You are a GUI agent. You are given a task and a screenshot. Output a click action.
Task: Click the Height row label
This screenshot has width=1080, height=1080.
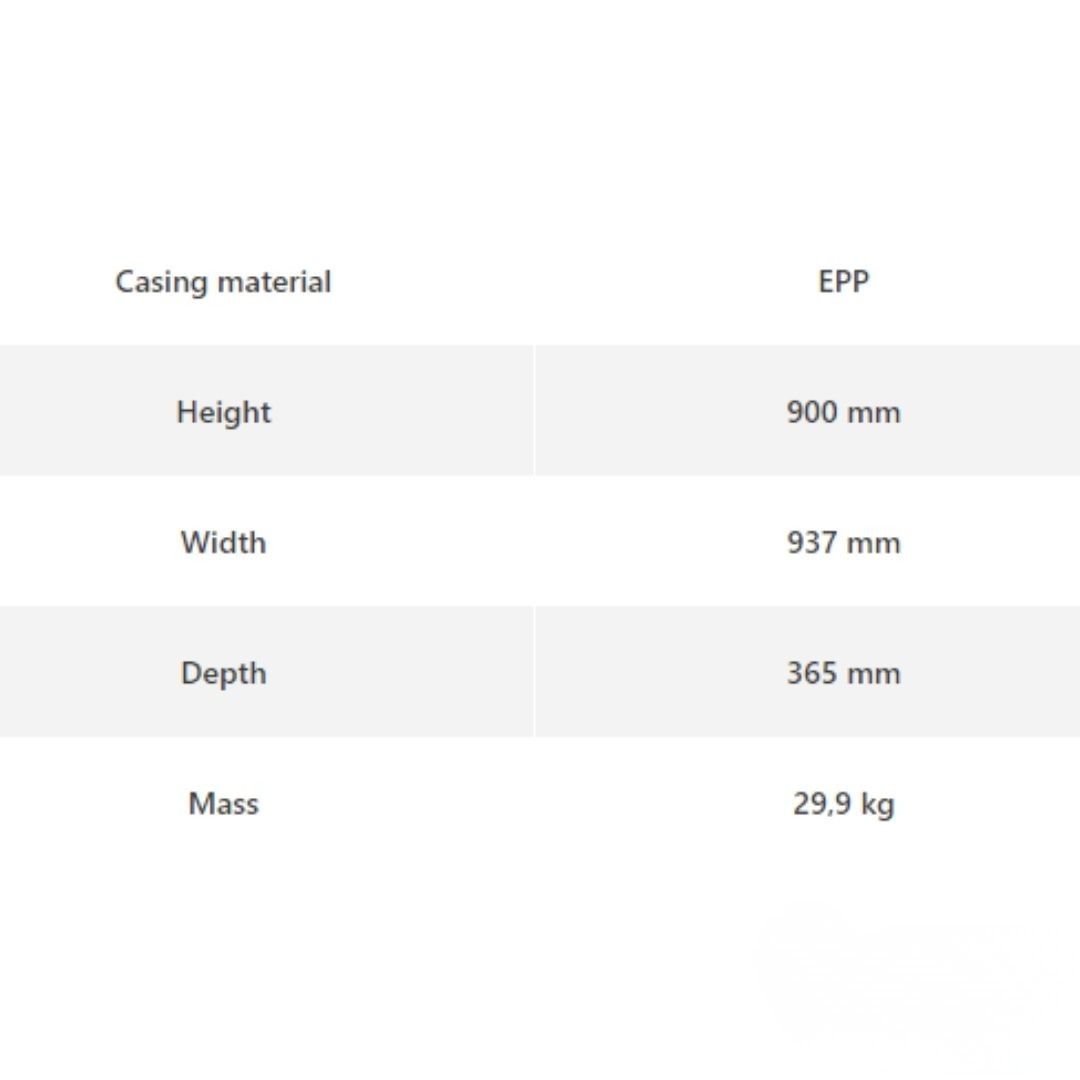pyautogui.click(x=223, y=412)
